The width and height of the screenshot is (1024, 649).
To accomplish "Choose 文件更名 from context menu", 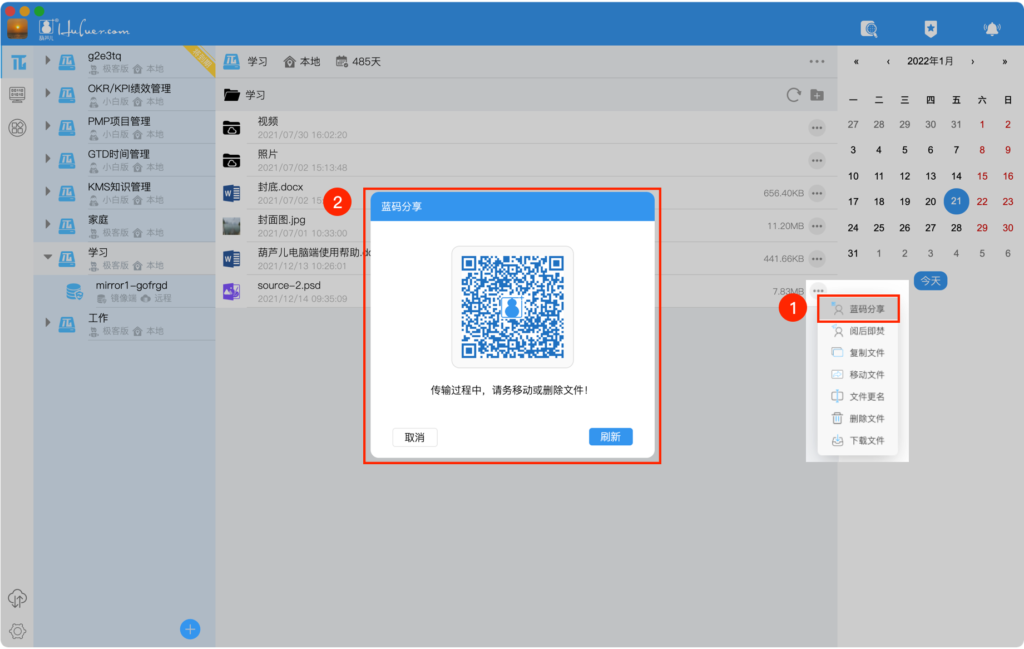I will [x=858, y=396].
